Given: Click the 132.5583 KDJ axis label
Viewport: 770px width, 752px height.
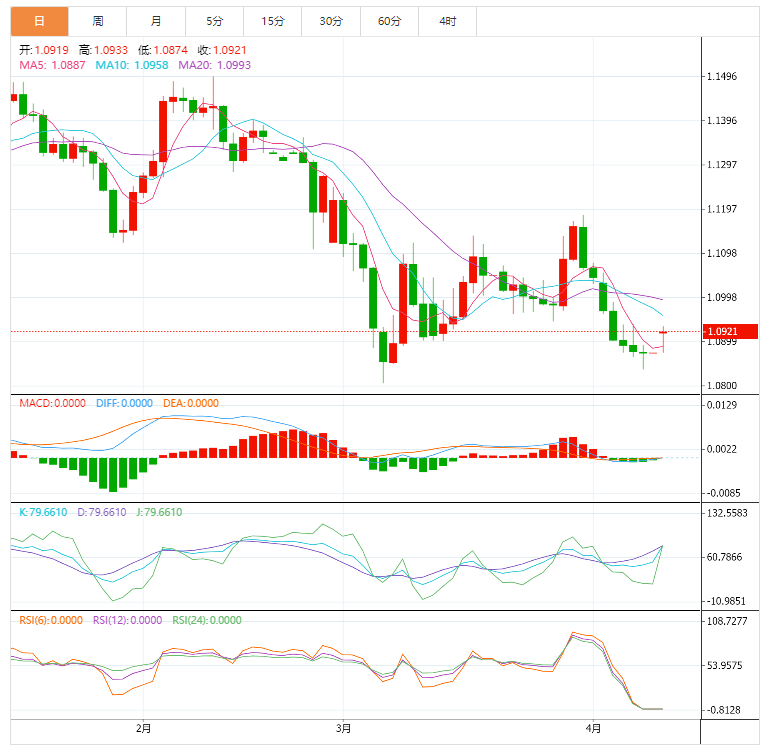Looking at the screenshot, I should 727,513.
